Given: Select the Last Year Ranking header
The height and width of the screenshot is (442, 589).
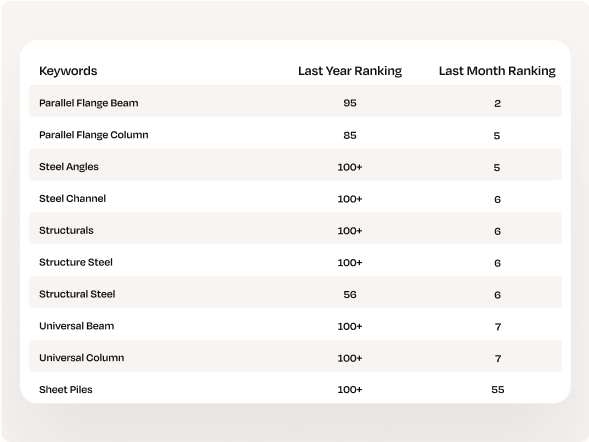Looking at the screenshot, I should 350,71.
